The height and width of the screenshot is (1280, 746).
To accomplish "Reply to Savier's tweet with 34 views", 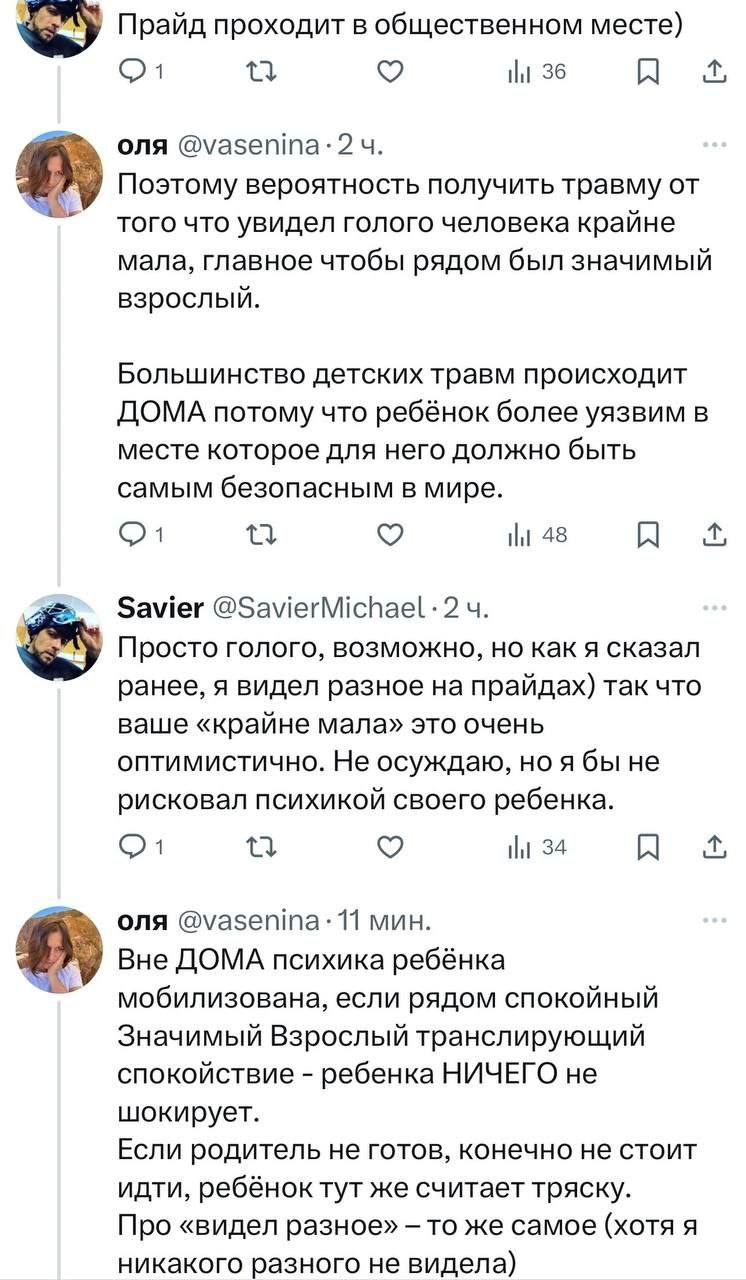I will pos(134,847).
